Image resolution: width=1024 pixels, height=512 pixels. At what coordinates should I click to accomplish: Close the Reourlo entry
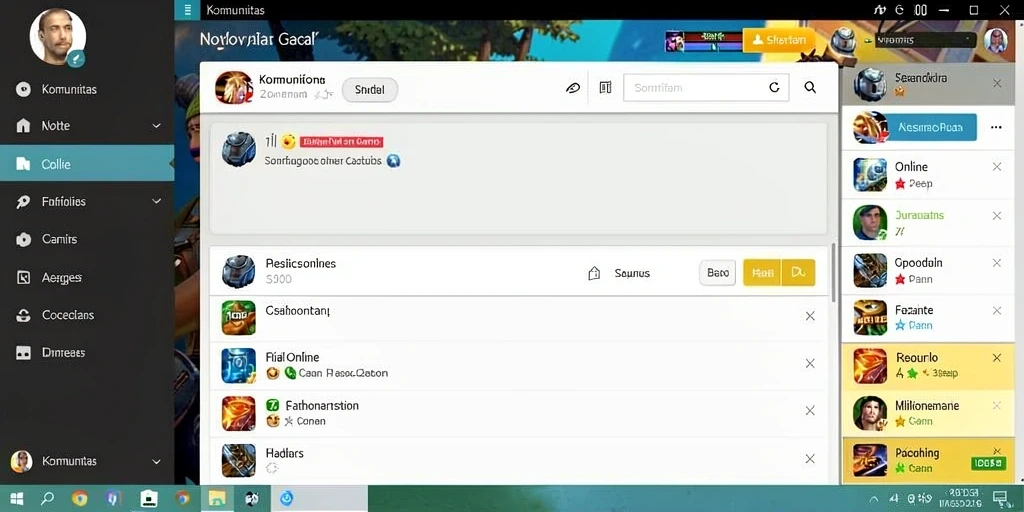997,358
